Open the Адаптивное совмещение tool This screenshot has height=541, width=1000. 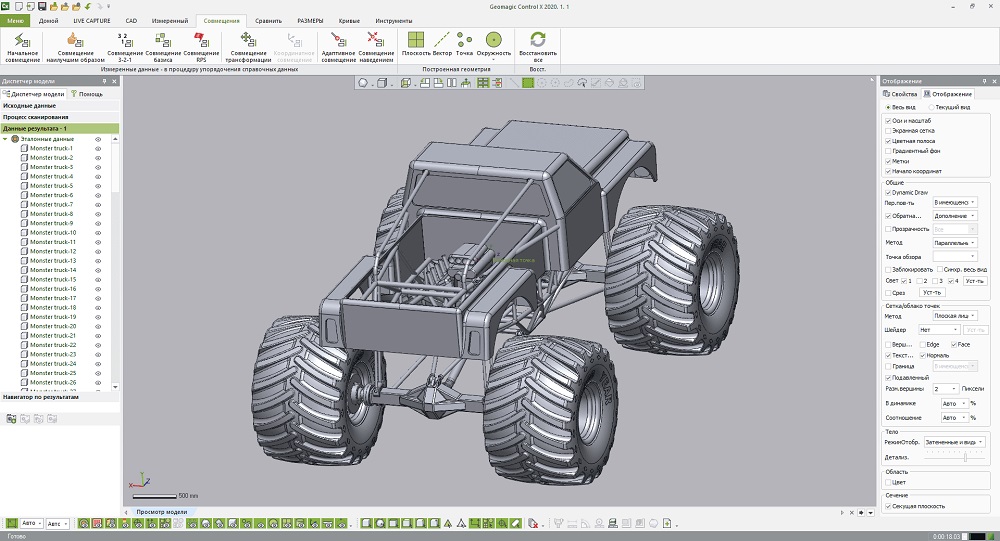338,45
